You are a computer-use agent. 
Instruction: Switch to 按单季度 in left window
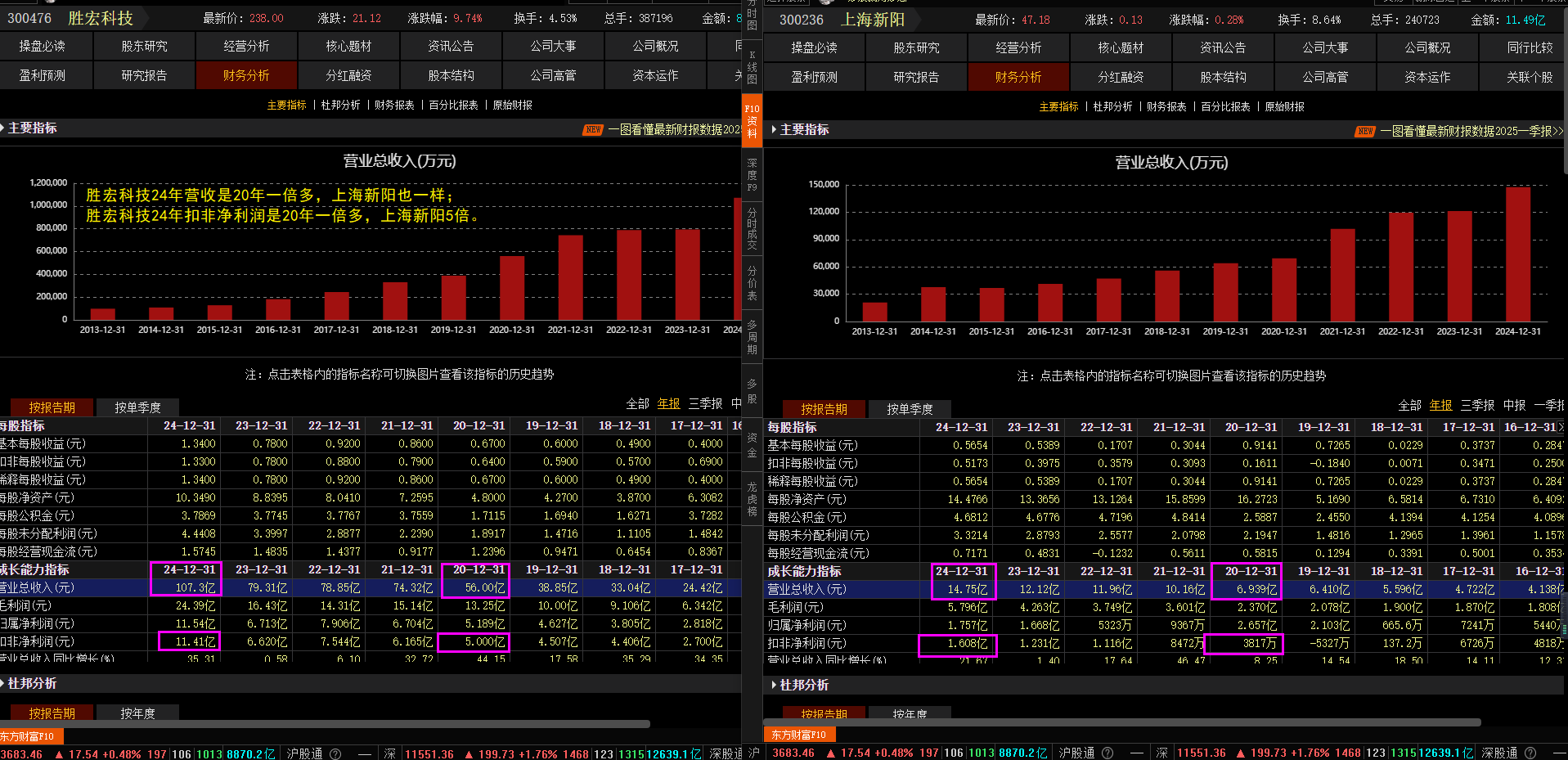(x=137, y=407)
